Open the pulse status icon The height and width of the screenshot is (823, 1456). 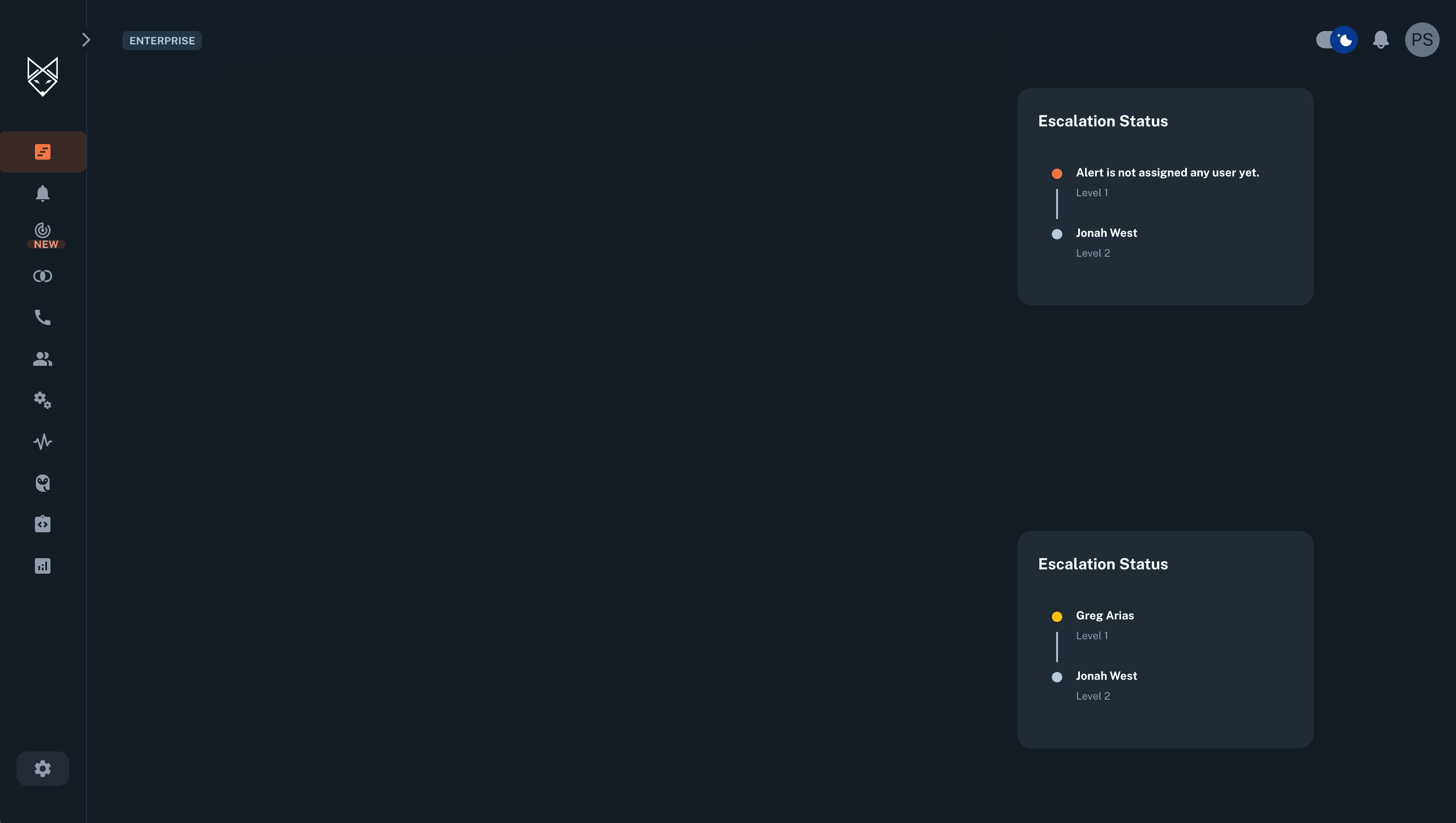(43, 441)
